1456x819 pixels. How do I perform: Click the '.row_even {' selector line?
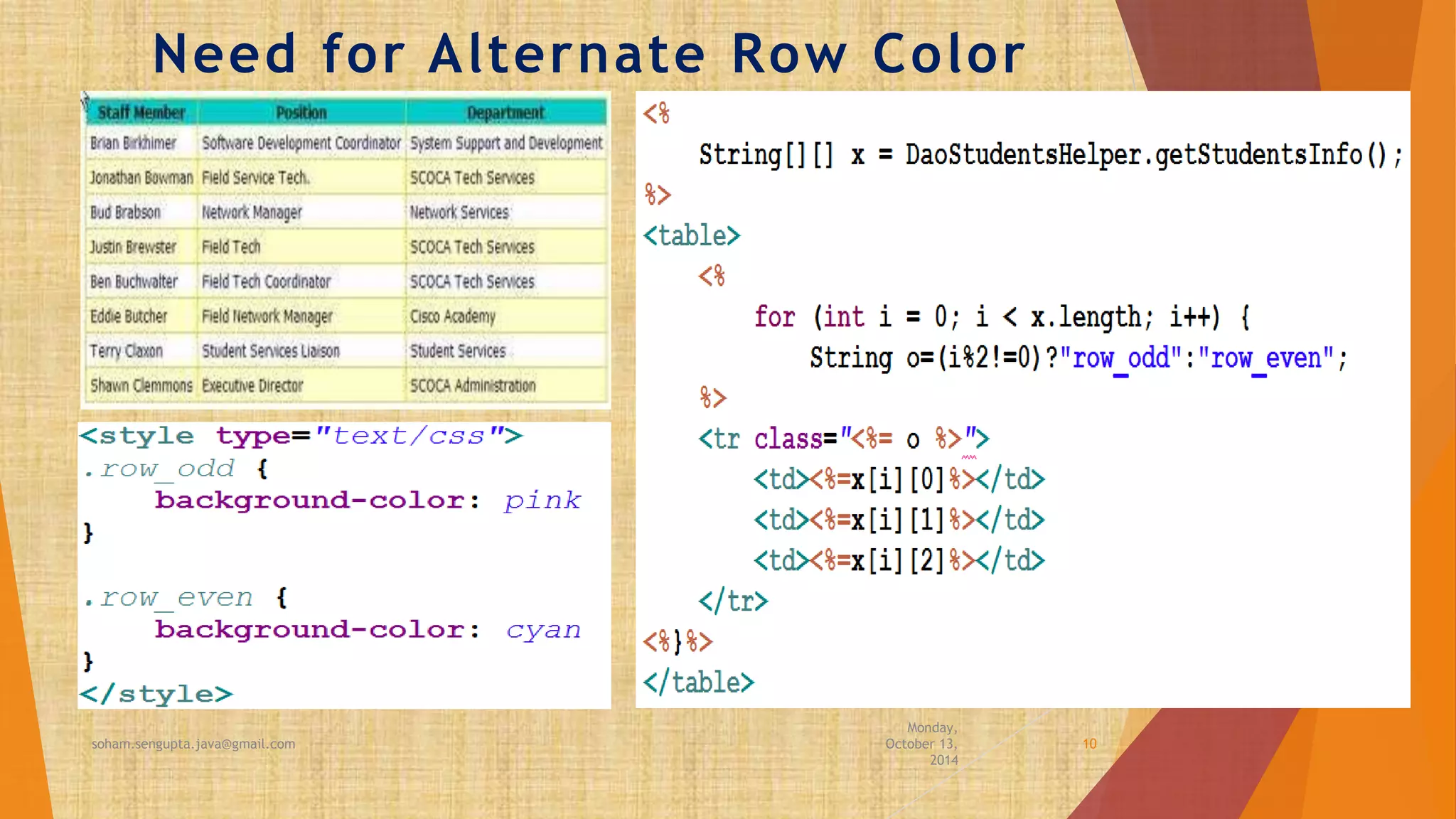[186, 598]
